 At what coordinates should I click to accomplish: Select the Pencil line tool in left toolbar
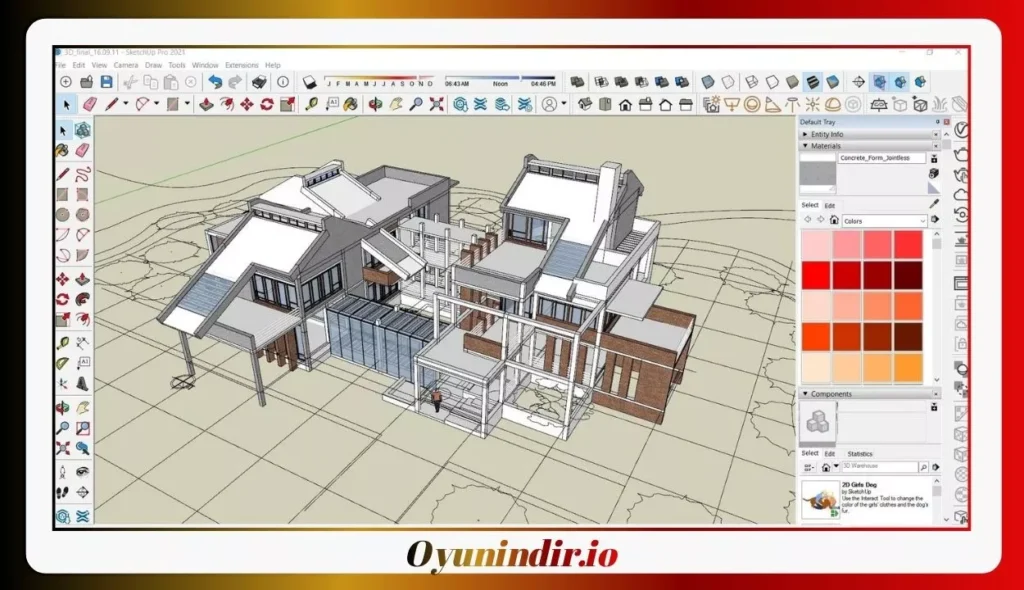pyautogui.click(x=63, y=174)
